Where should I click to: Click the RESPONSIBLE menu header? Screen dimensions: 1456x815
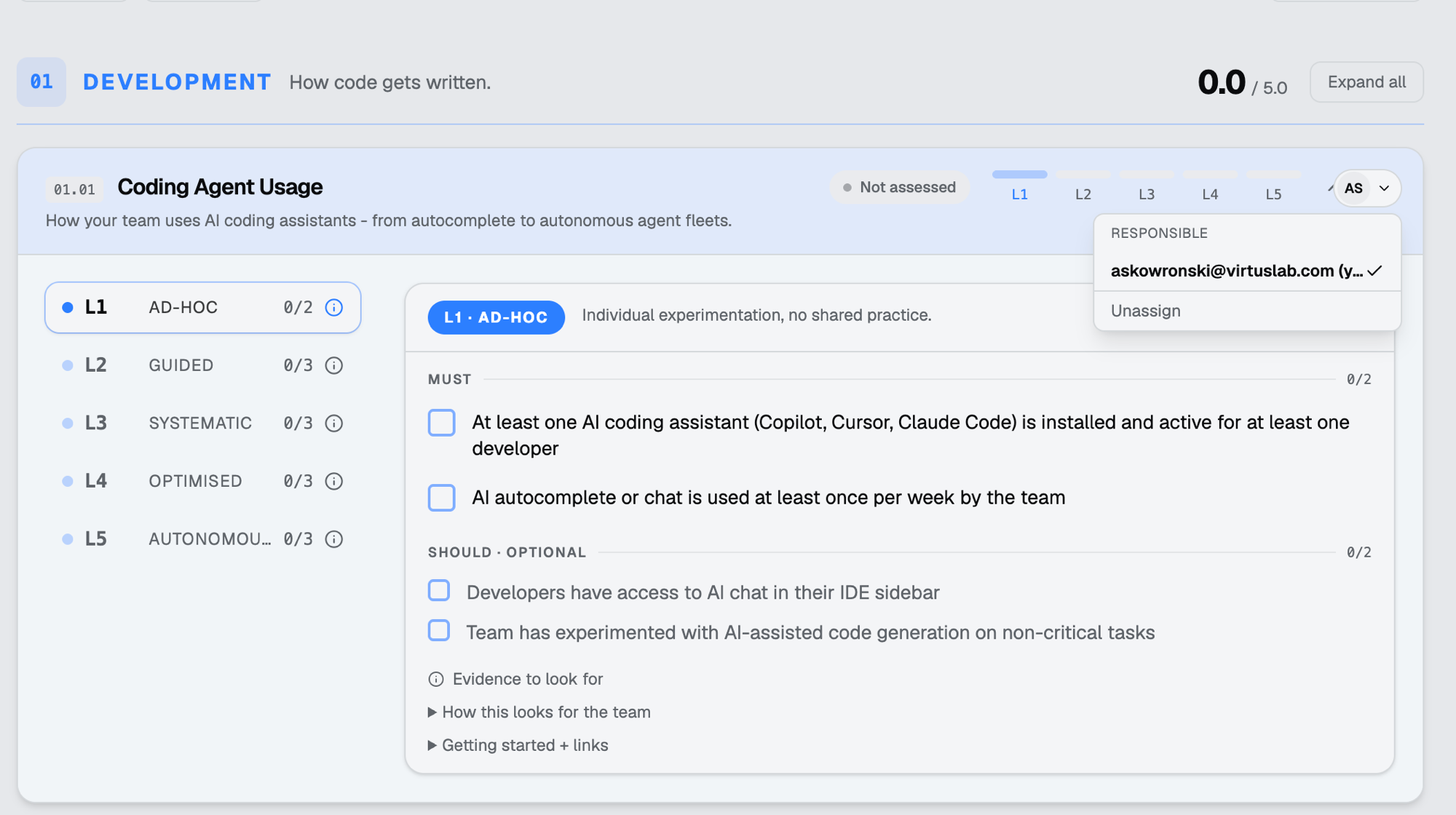coord(1159,233)
